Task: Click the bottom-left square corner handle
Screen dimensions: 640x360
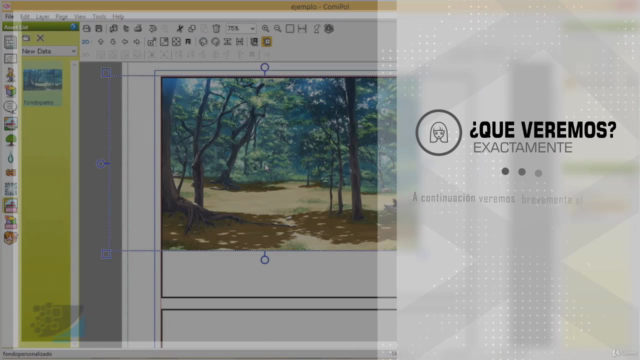Action: [x=106, y=254]
